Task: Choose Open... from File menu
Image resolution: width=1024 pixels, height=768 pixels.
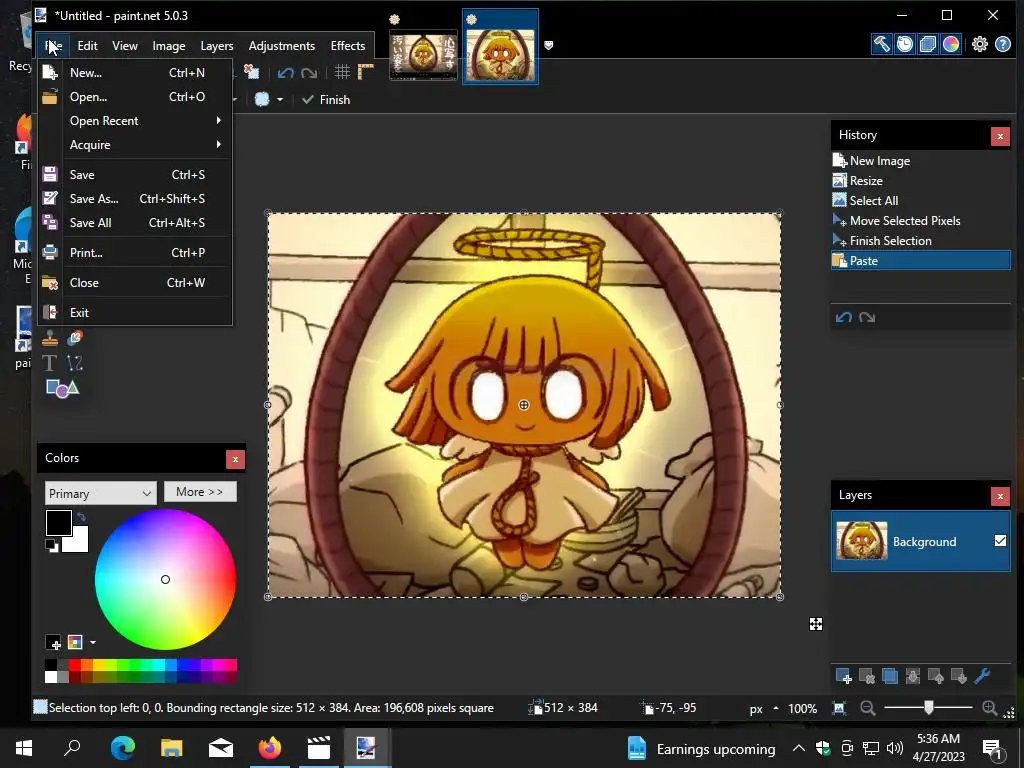Action: tap(135, 97)
